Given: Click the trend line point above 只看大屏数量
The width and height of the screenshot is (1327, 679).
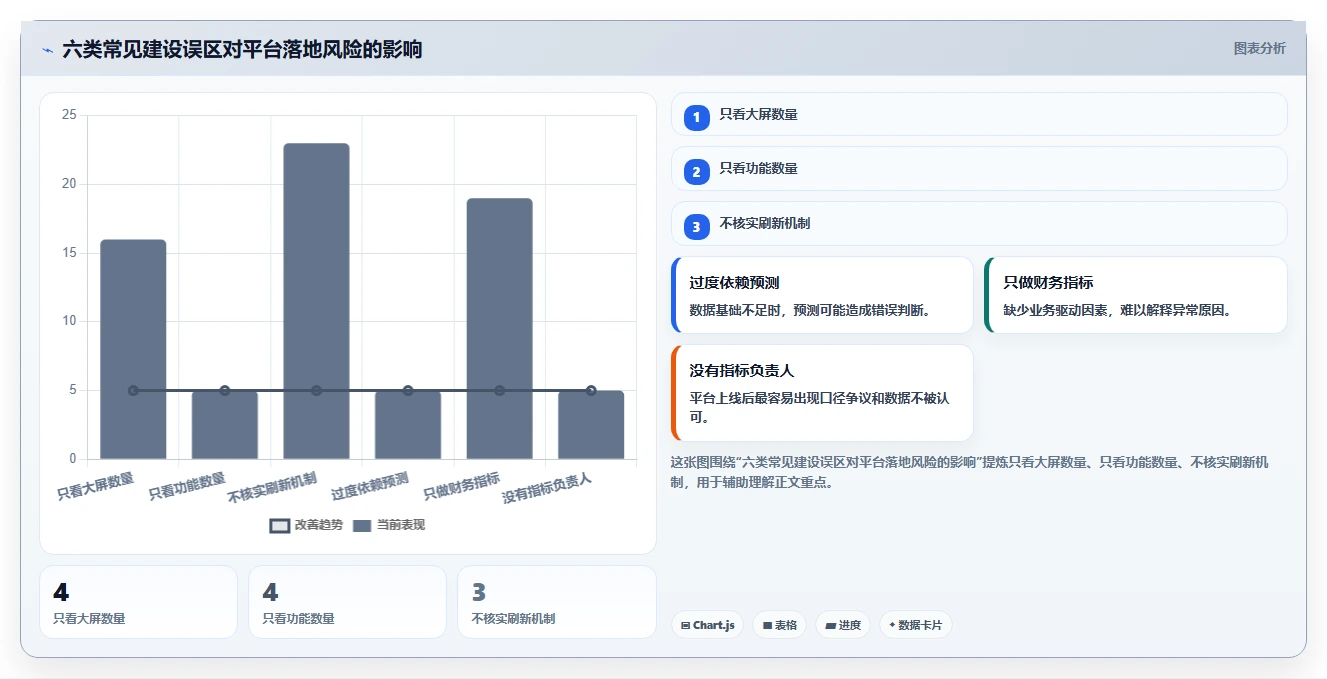Looking at the screenshot, I should [x=133, y=391].
